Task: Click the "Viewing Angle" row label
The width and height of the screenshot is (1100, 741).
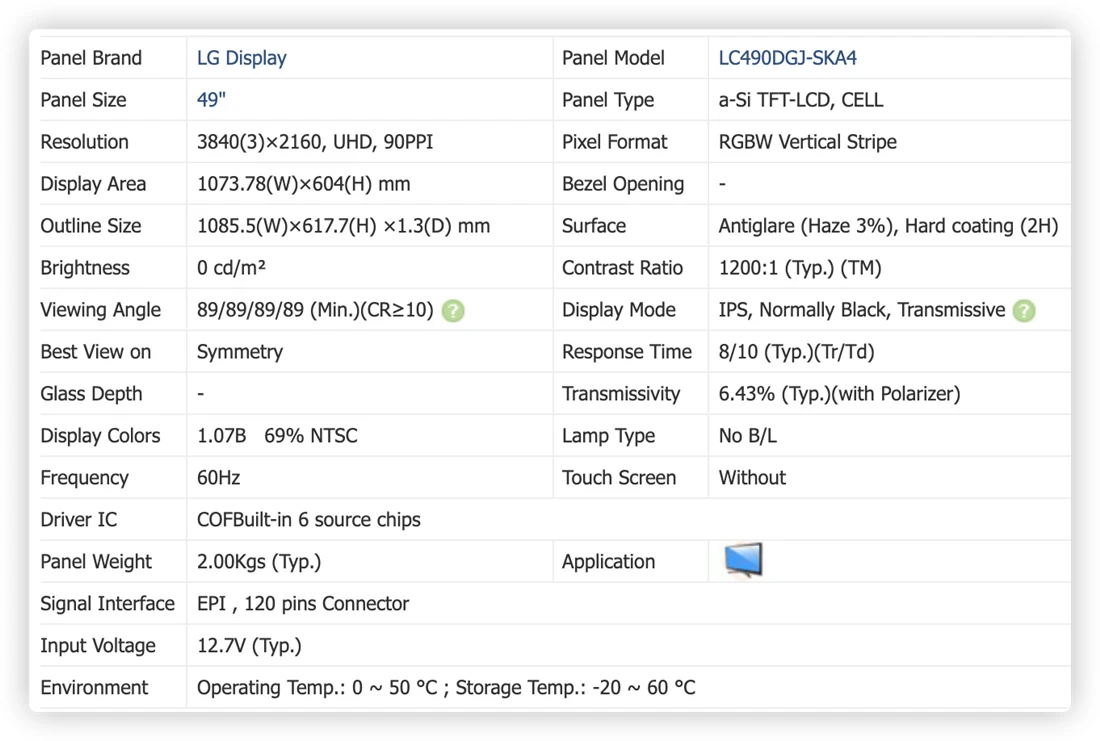Action: coord(100,310)
